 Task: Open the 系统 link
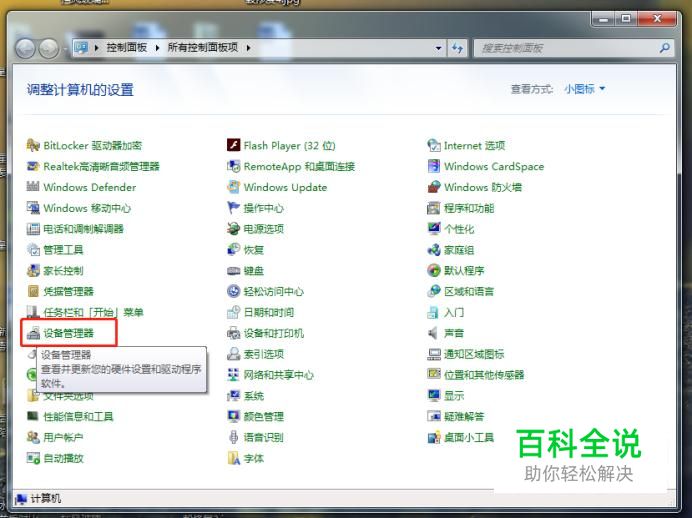click(x=254, y=396)
